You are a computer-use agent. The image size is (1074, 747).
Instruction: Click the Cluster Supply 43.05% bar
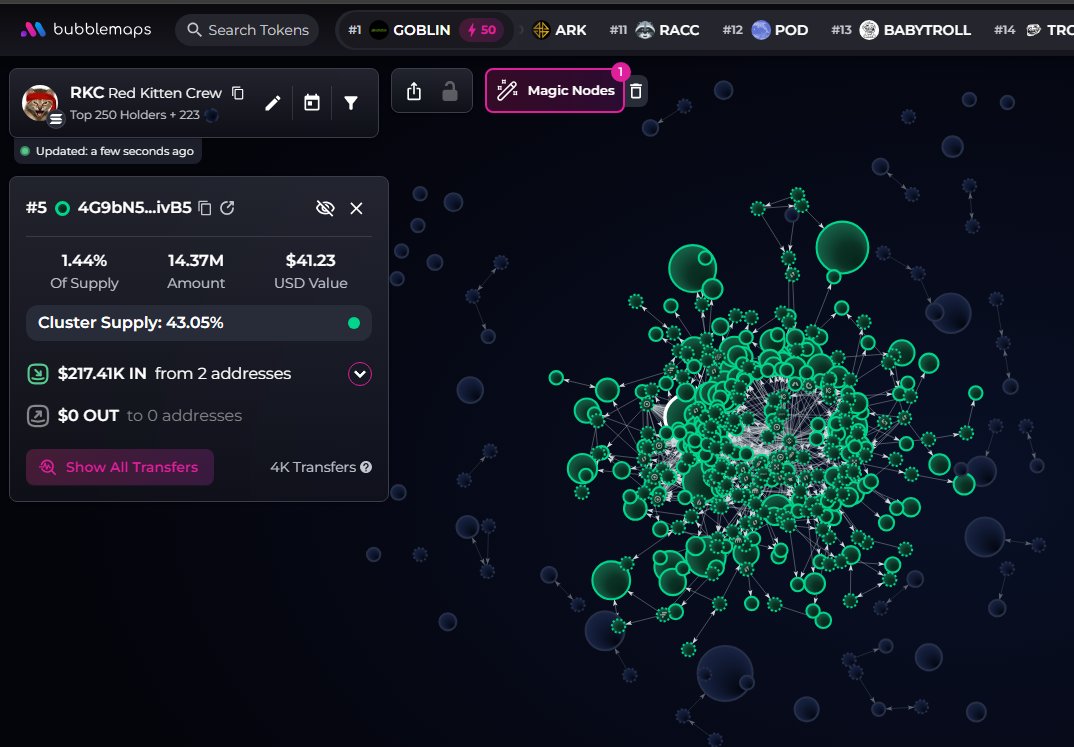pos(199,322)
